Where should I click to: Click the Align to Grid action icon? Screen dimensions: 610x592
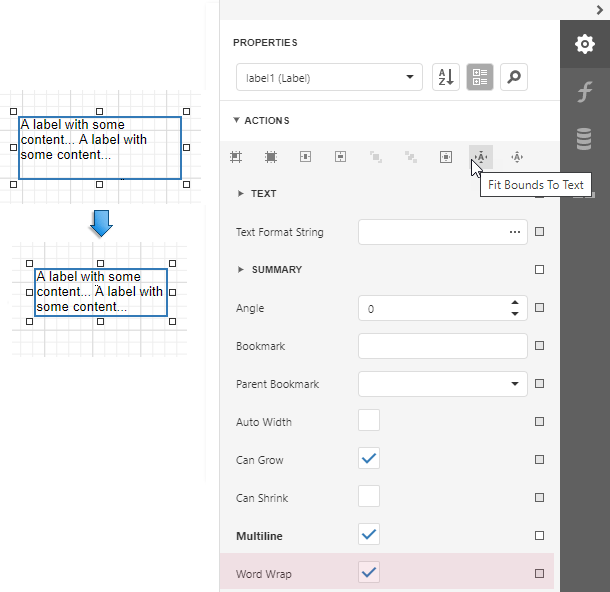[x=236, y=157]
